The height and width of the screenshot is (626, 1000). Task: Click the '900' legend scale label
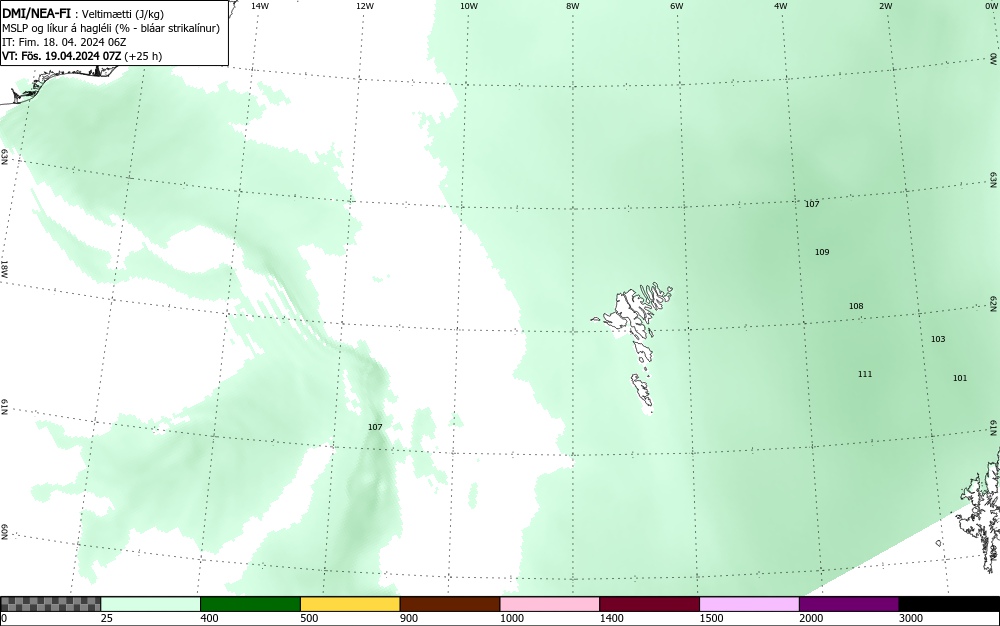(409, 618)
